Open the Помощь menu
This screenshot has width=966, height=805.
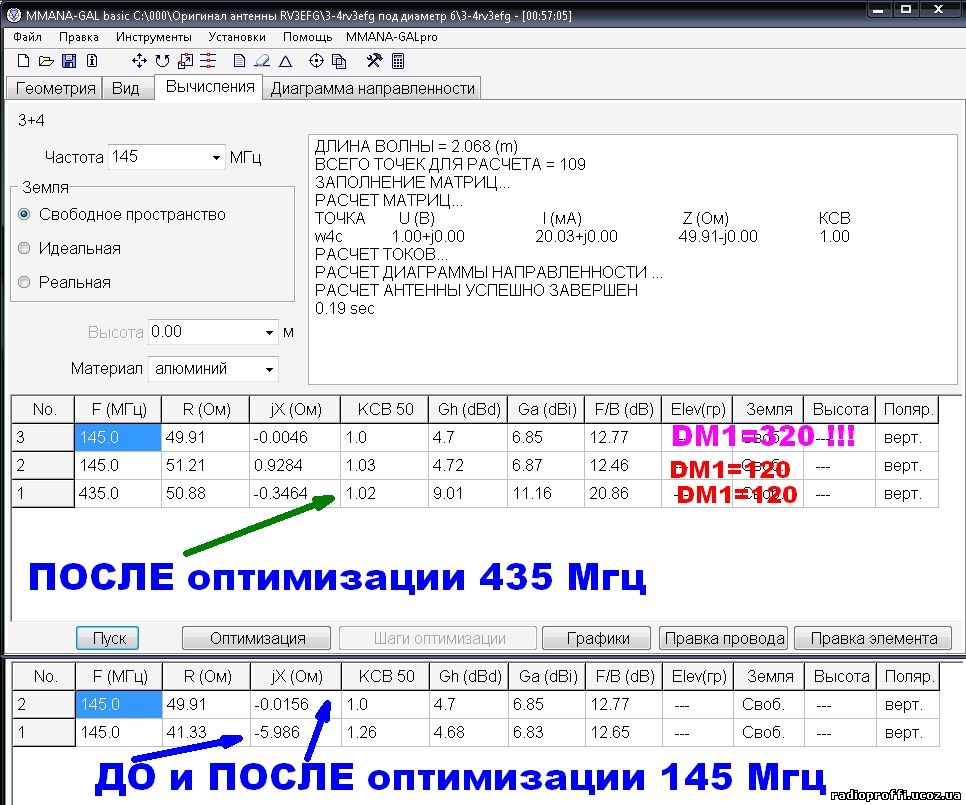pyautogui.click(x=307, y=37)
